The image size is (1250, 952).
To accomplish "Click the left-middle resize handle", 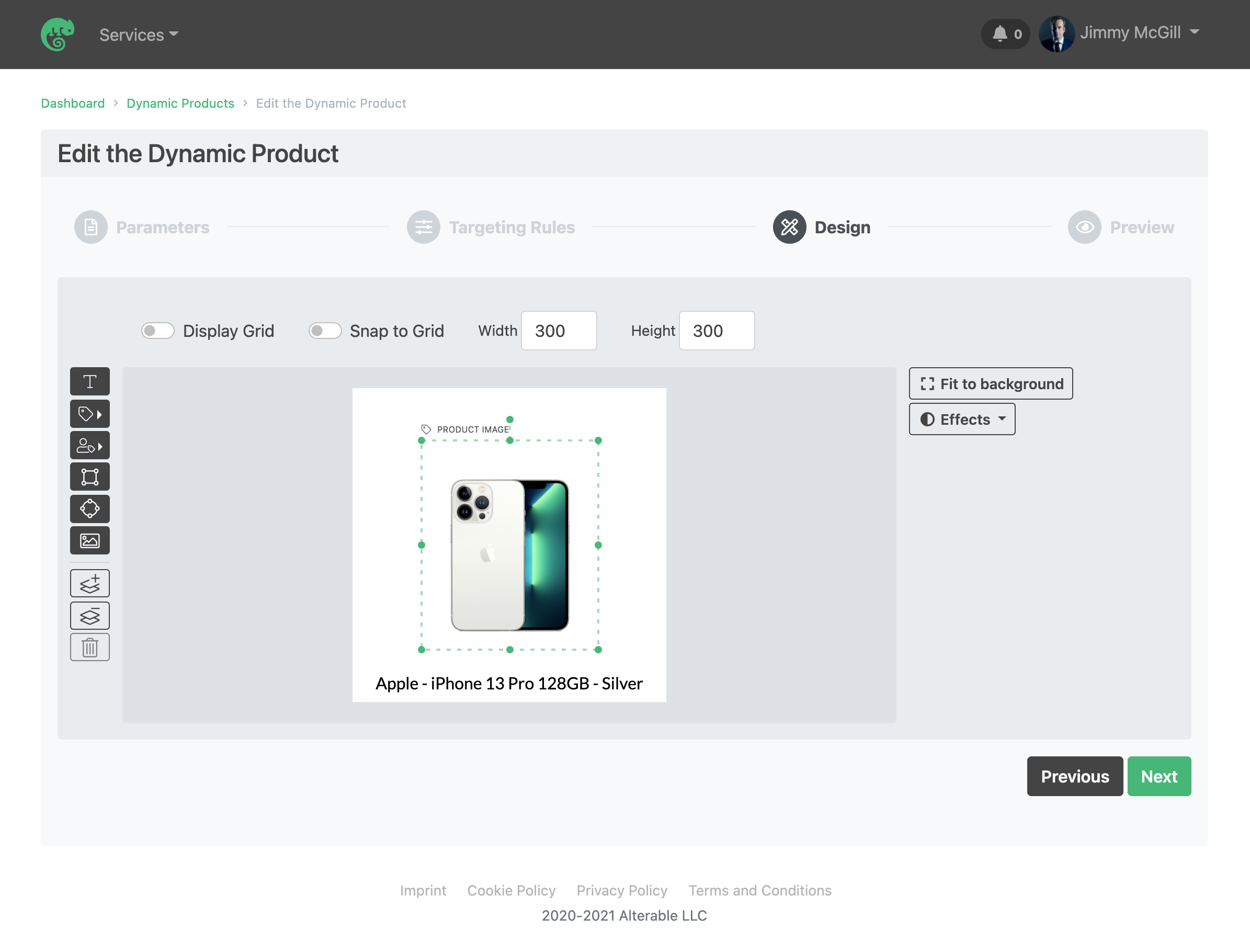I will 422,545.
